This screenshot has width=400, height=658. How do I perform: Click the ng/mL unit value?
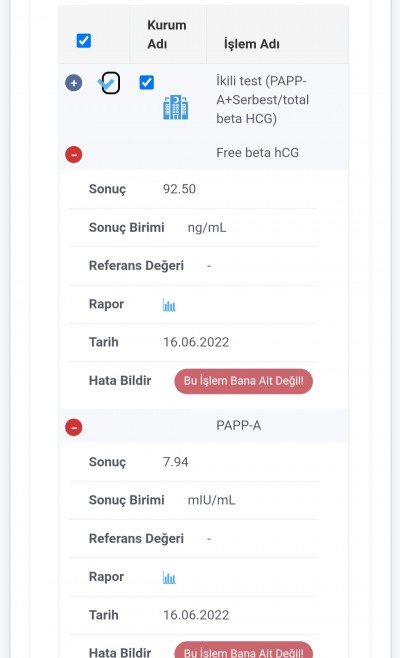coord(207,227)
